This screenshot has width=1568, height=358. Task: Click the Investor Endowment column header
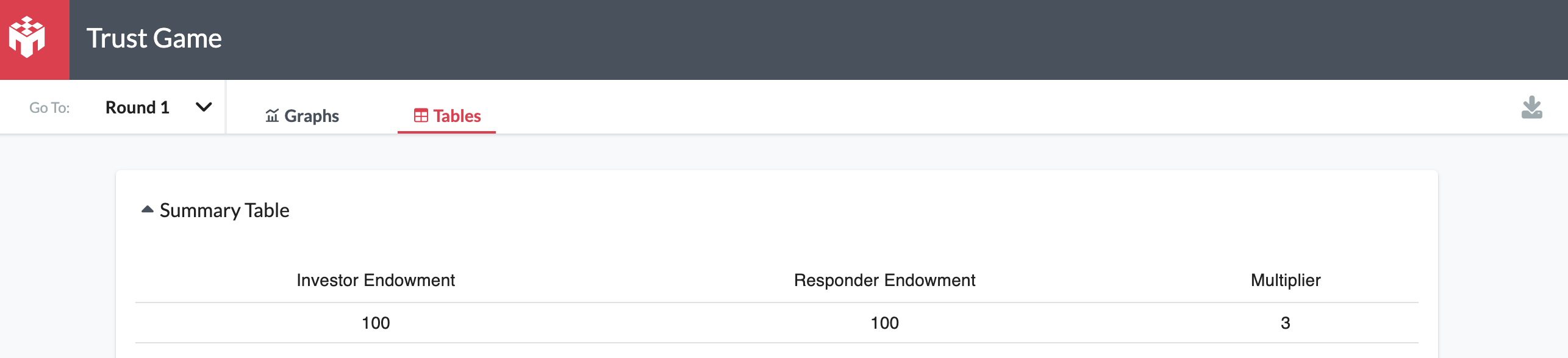[376, 280]
